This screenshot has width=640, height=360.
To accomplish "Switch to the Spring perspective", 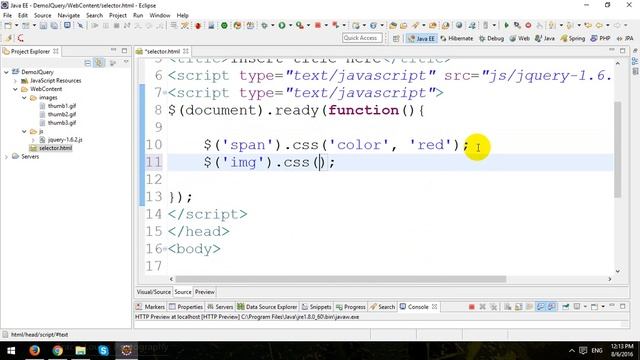I will [x=573, y=38].
